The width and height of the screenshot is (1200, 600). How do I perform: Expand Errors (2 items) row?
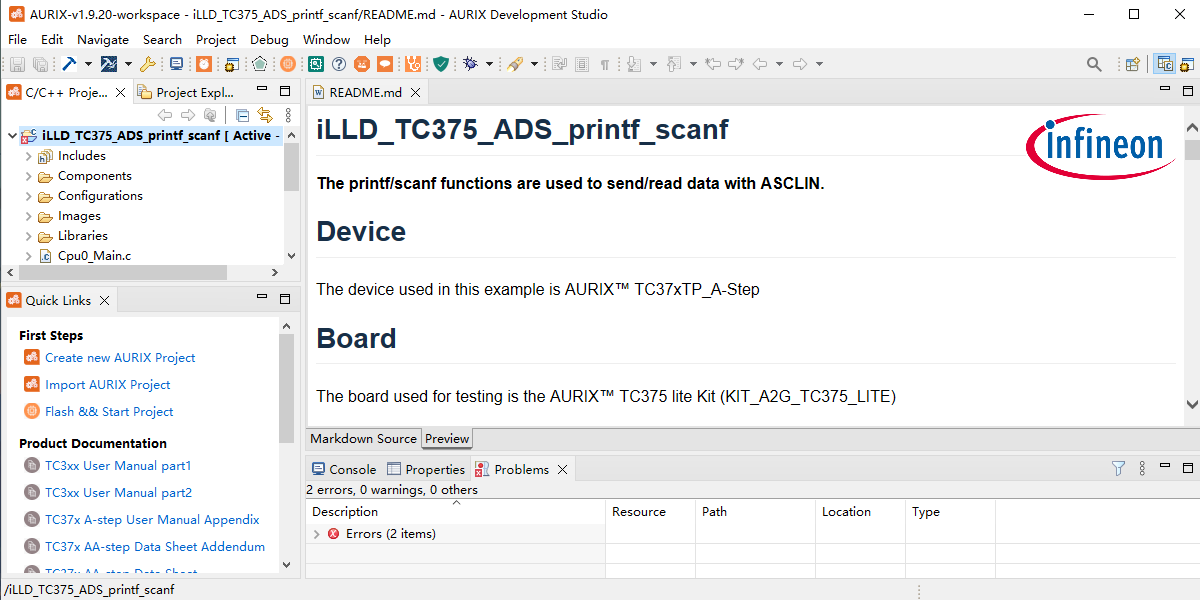click(317, 534)
